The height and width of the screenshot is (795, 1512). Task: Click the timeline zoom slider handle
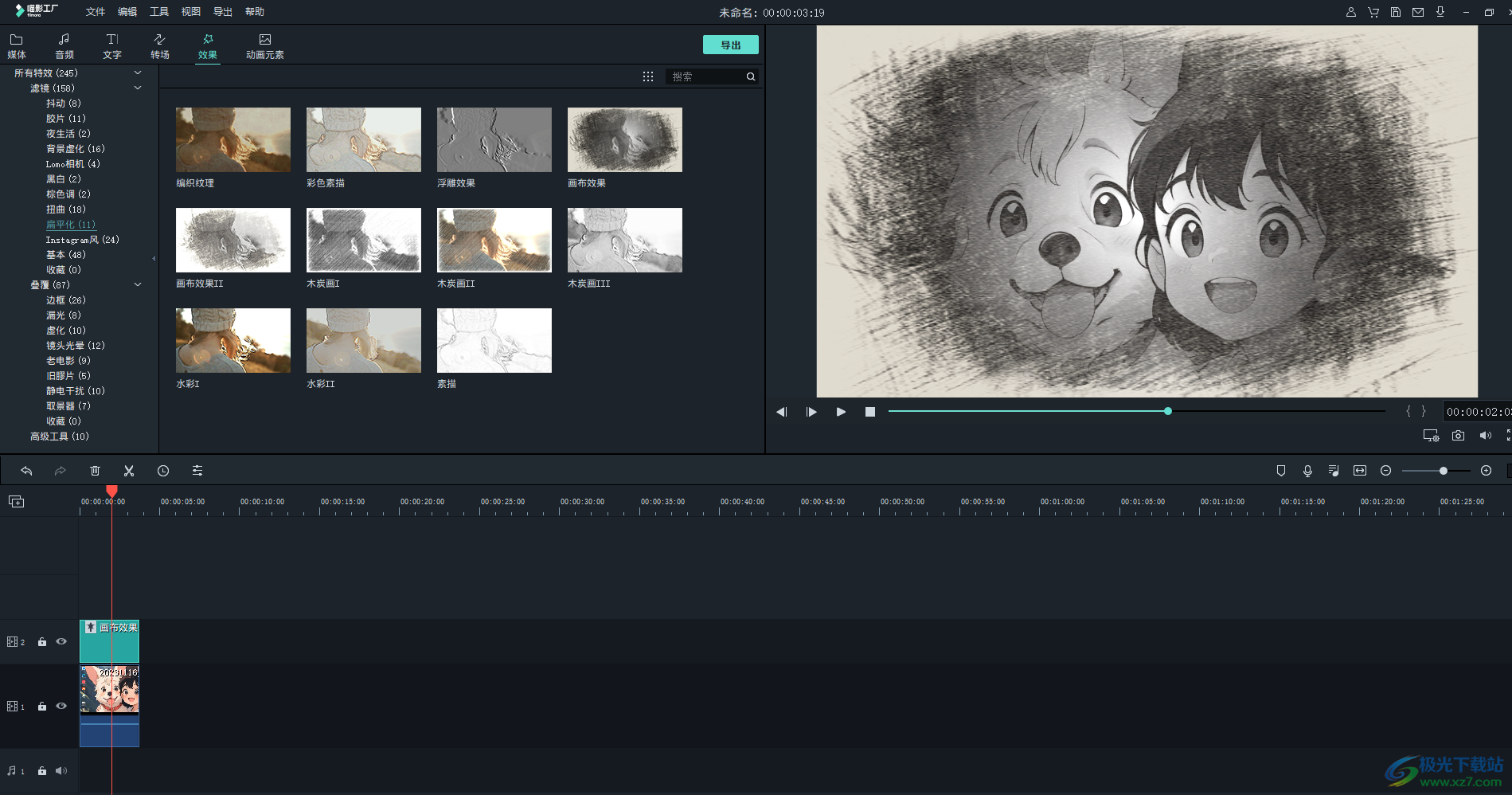(x=1443, y=471)
